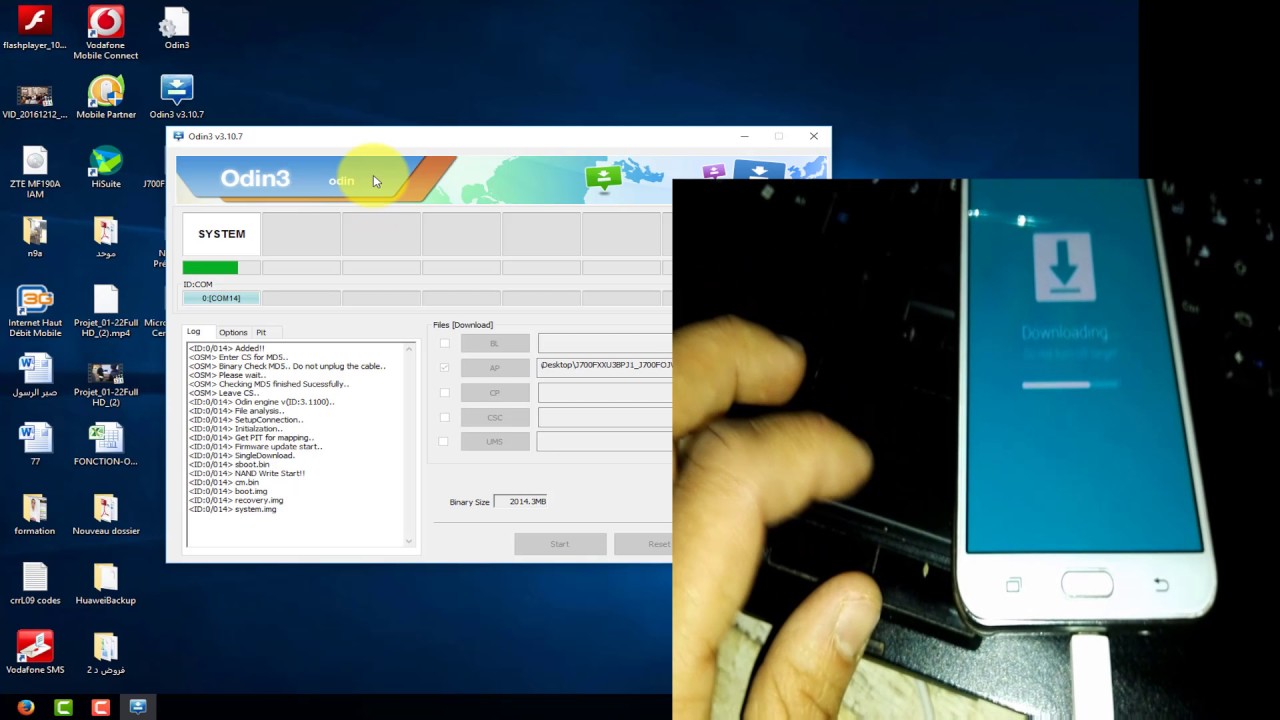Click the UMS file button

tap(495, 441)
